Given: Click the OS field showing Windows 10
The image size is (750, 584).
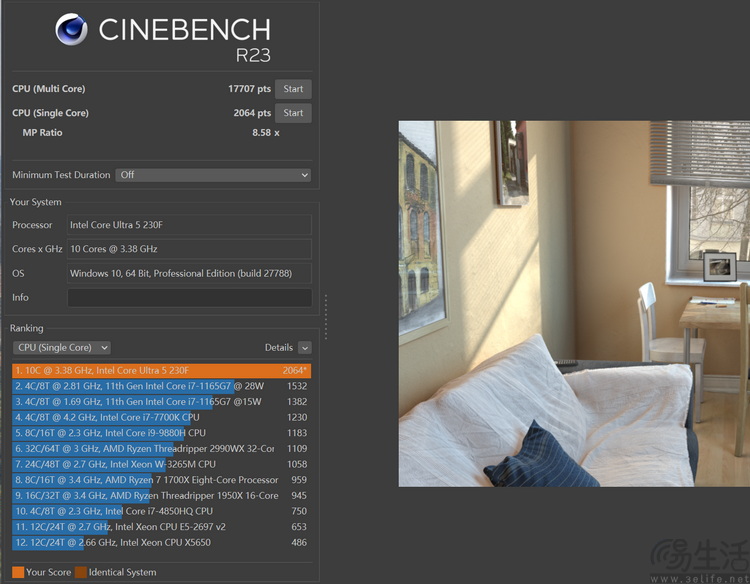Looking at the screenshot, I should click(189, 274).
